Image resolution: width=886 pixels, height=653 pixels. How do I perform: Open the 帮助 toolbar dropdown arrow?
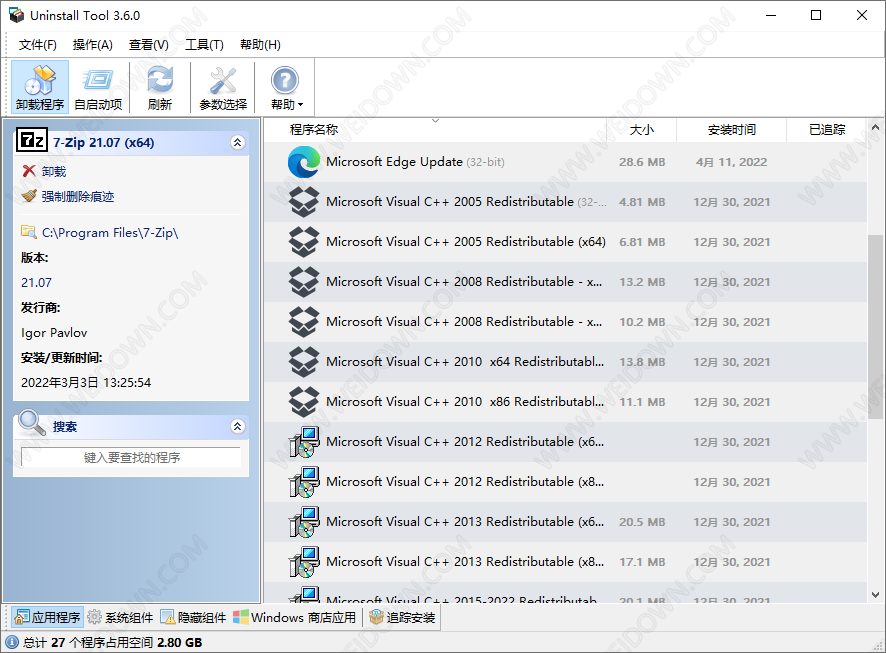pyautogui.click(x=301, y=105)
